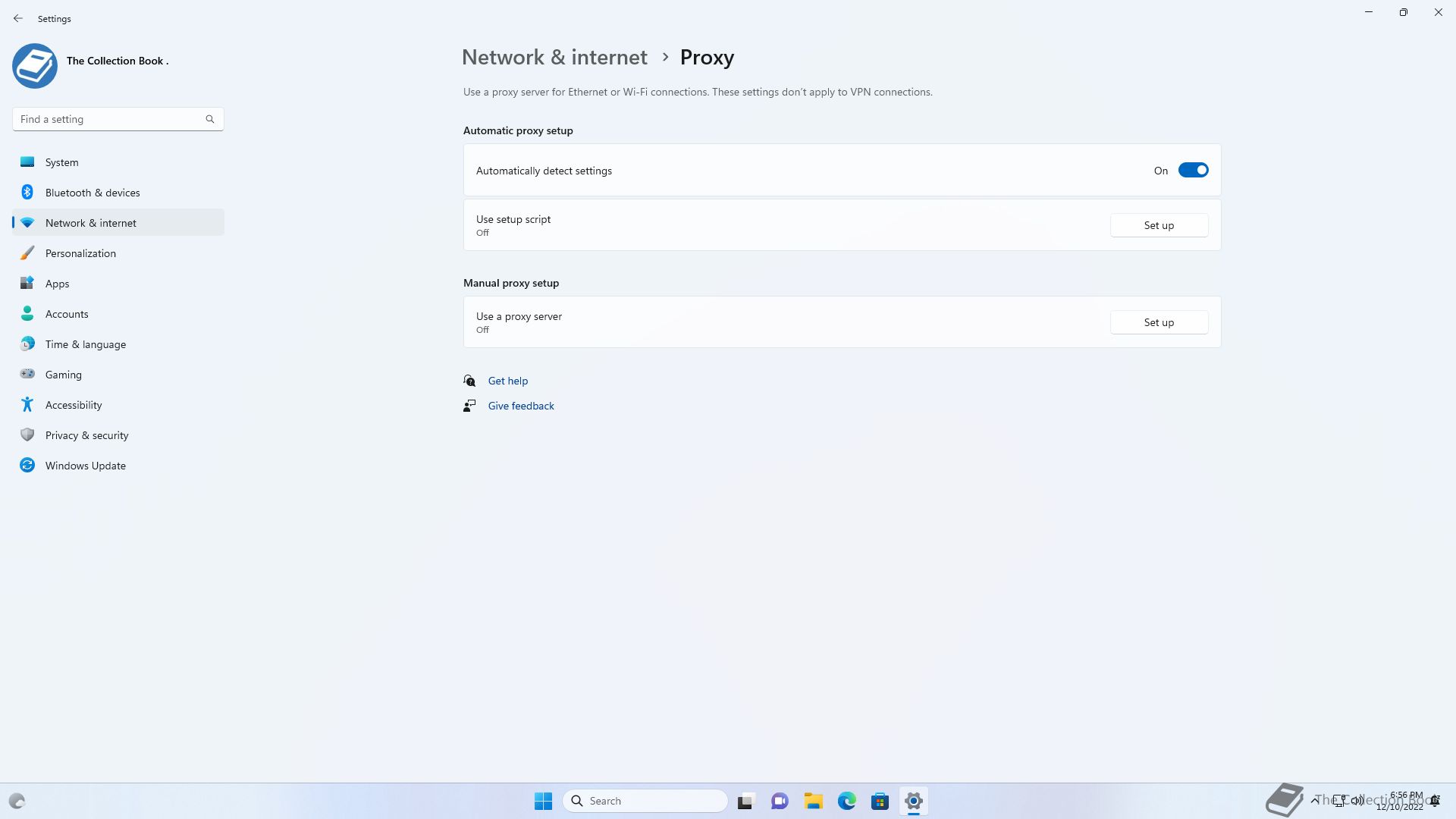Open Microsoft Edge from the taskbar
The image size is (1456, 819).
coord(846,801)
